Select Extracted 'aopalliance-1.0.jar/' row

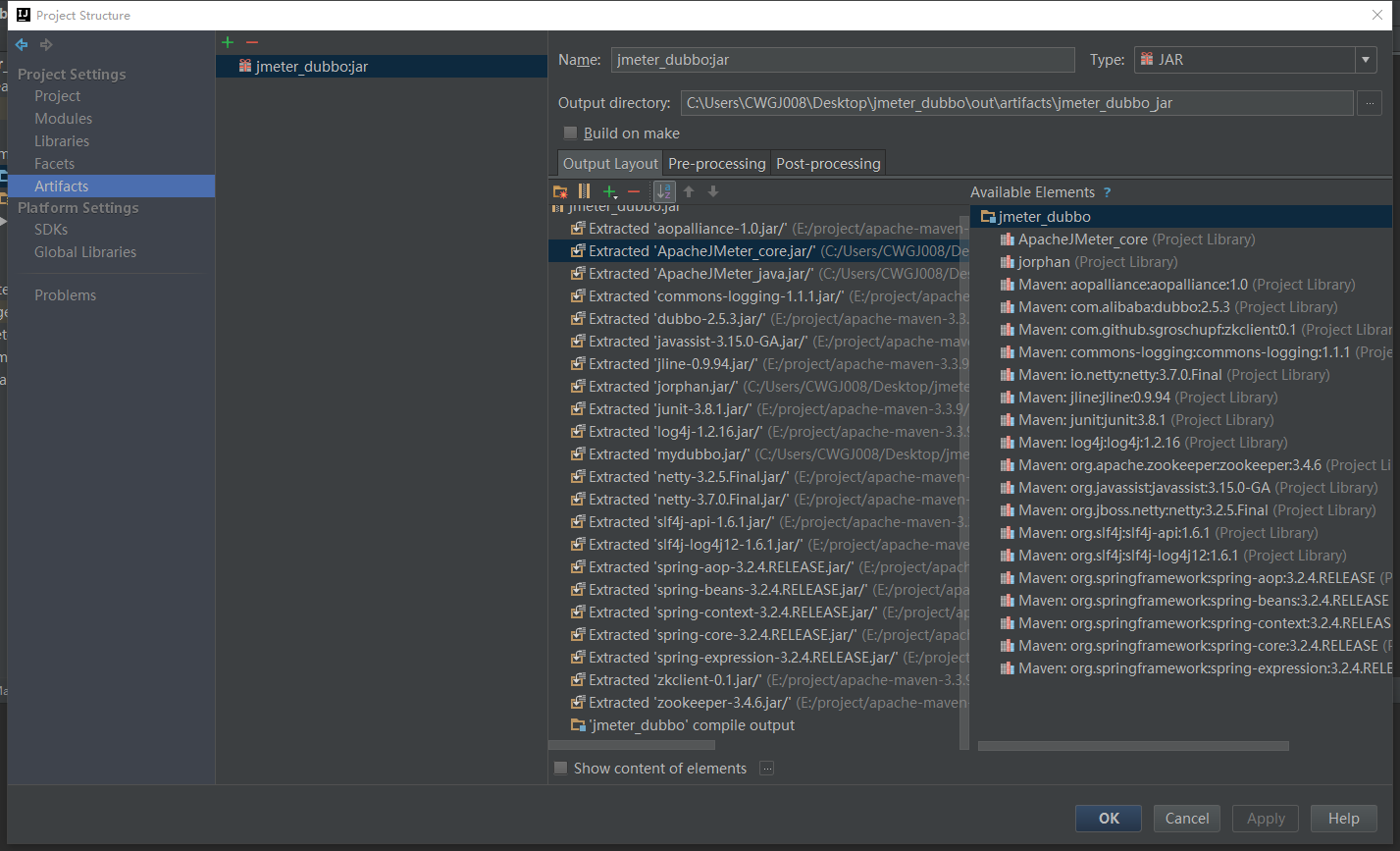click(758, 229)
